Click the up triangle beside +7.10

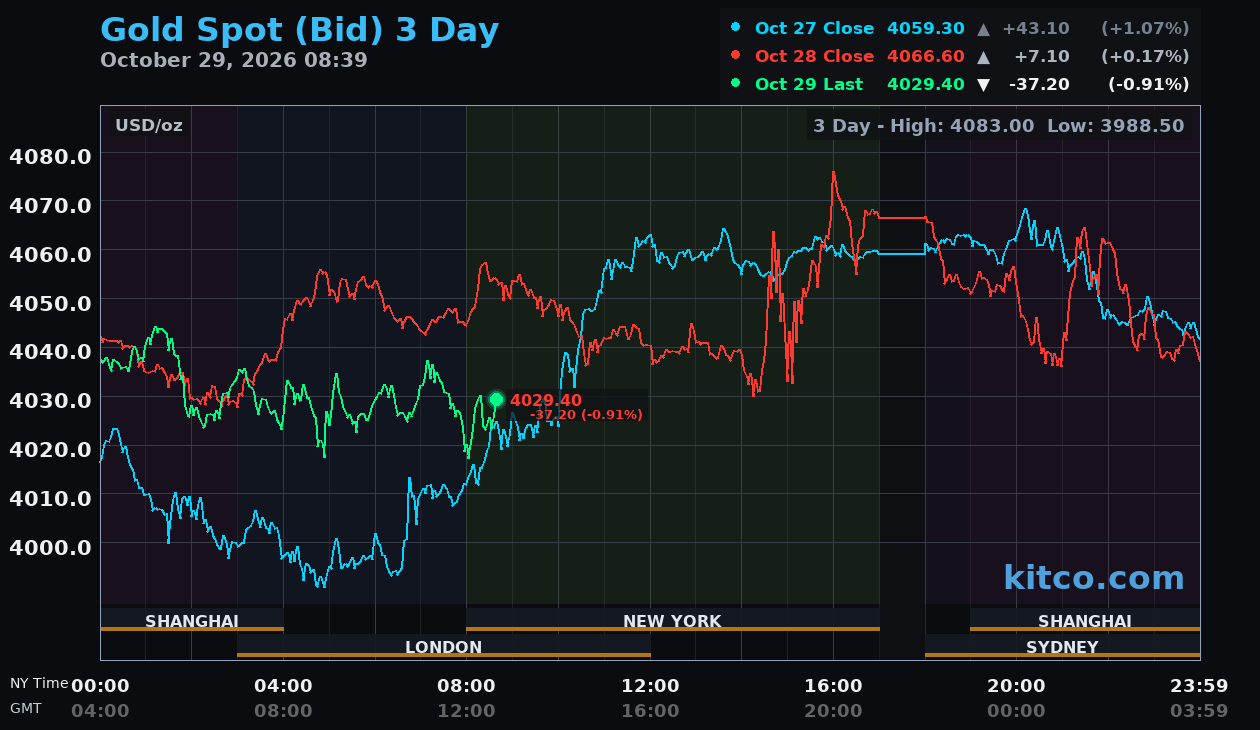point(983,56)
